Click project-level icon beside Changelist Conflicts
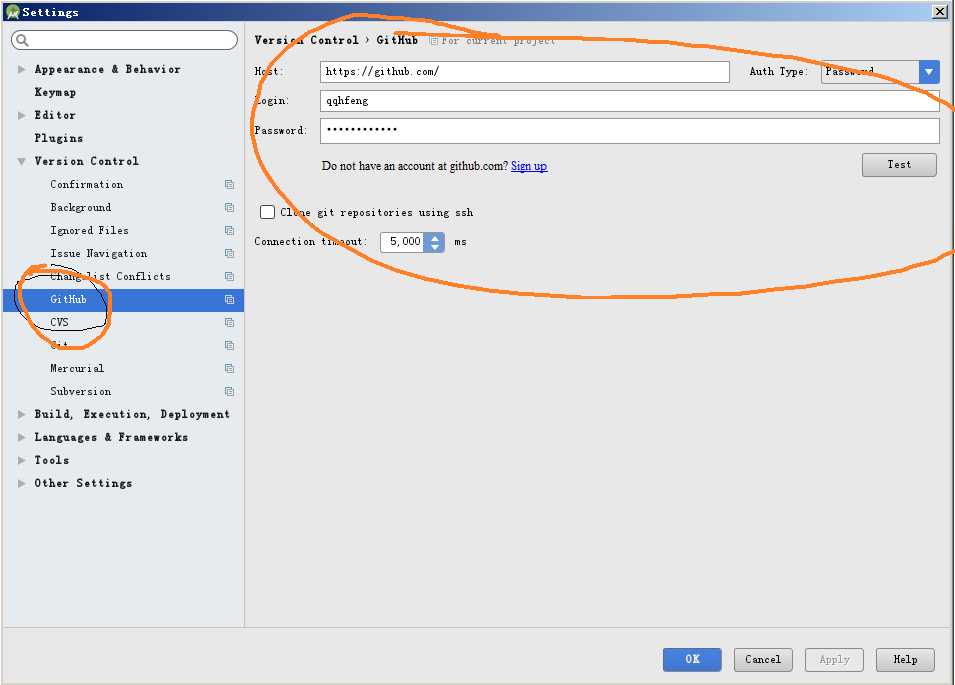This screenshot has width=955, height=685. 229,276
